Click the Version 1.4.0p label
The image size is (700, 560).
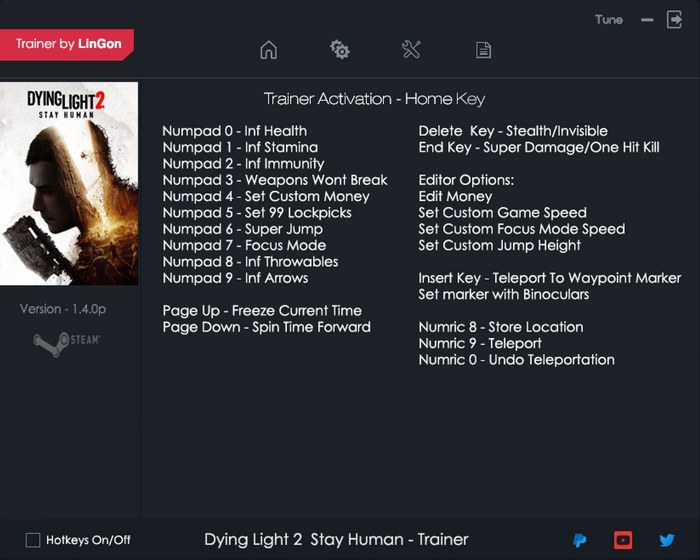pyautogui.click(x=63, y=309)
